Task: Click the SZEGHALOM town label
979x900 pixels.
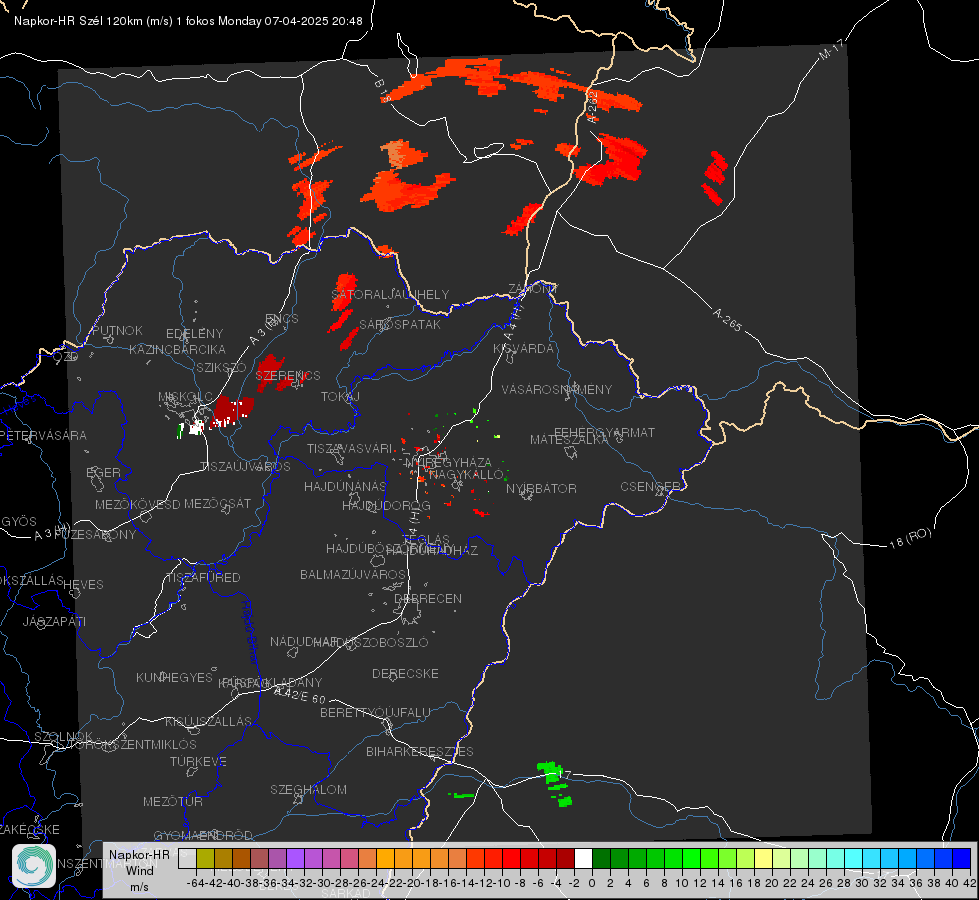Action: [308, 789]
